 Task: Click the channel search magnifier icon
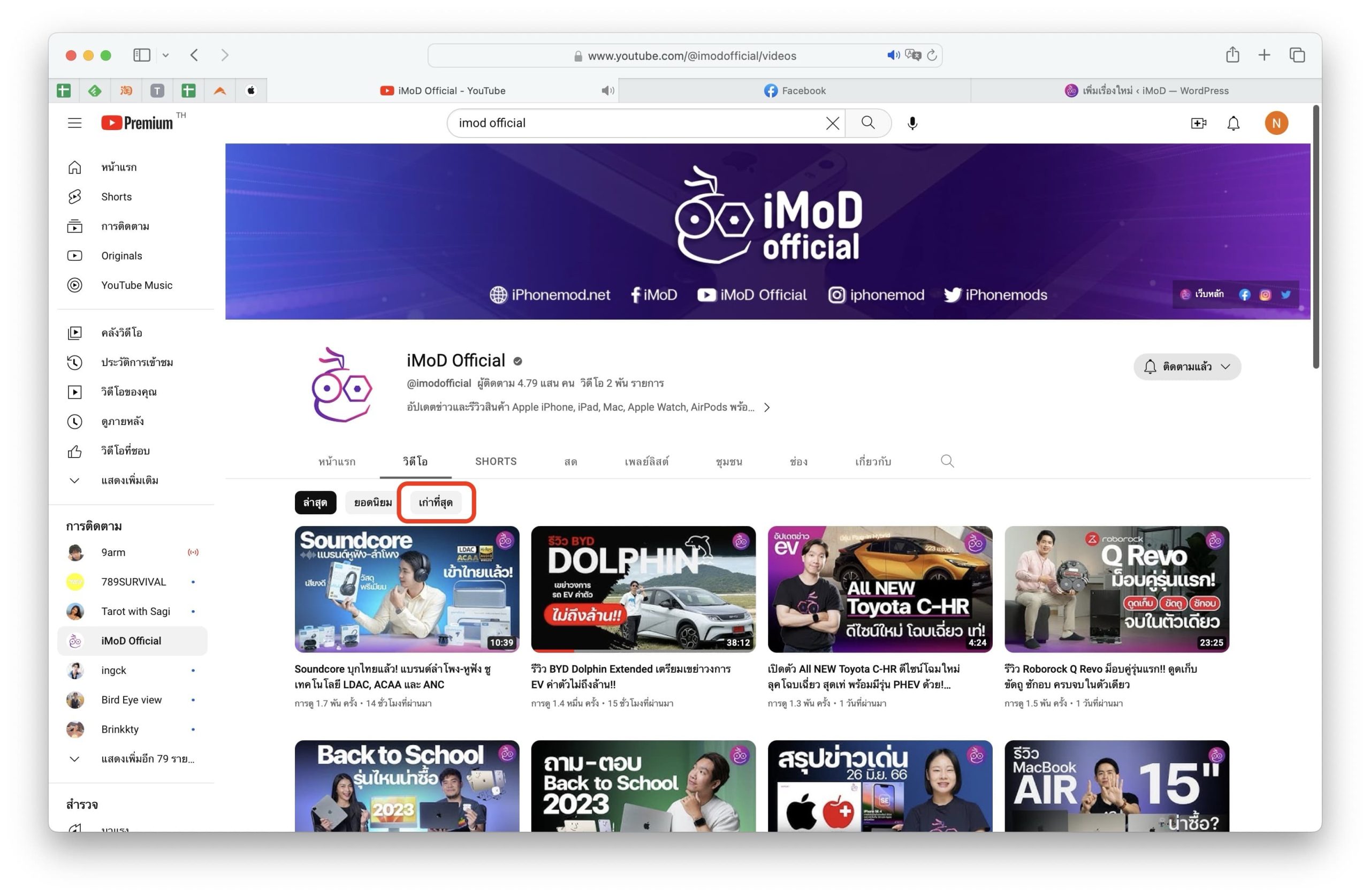(947, 461)
